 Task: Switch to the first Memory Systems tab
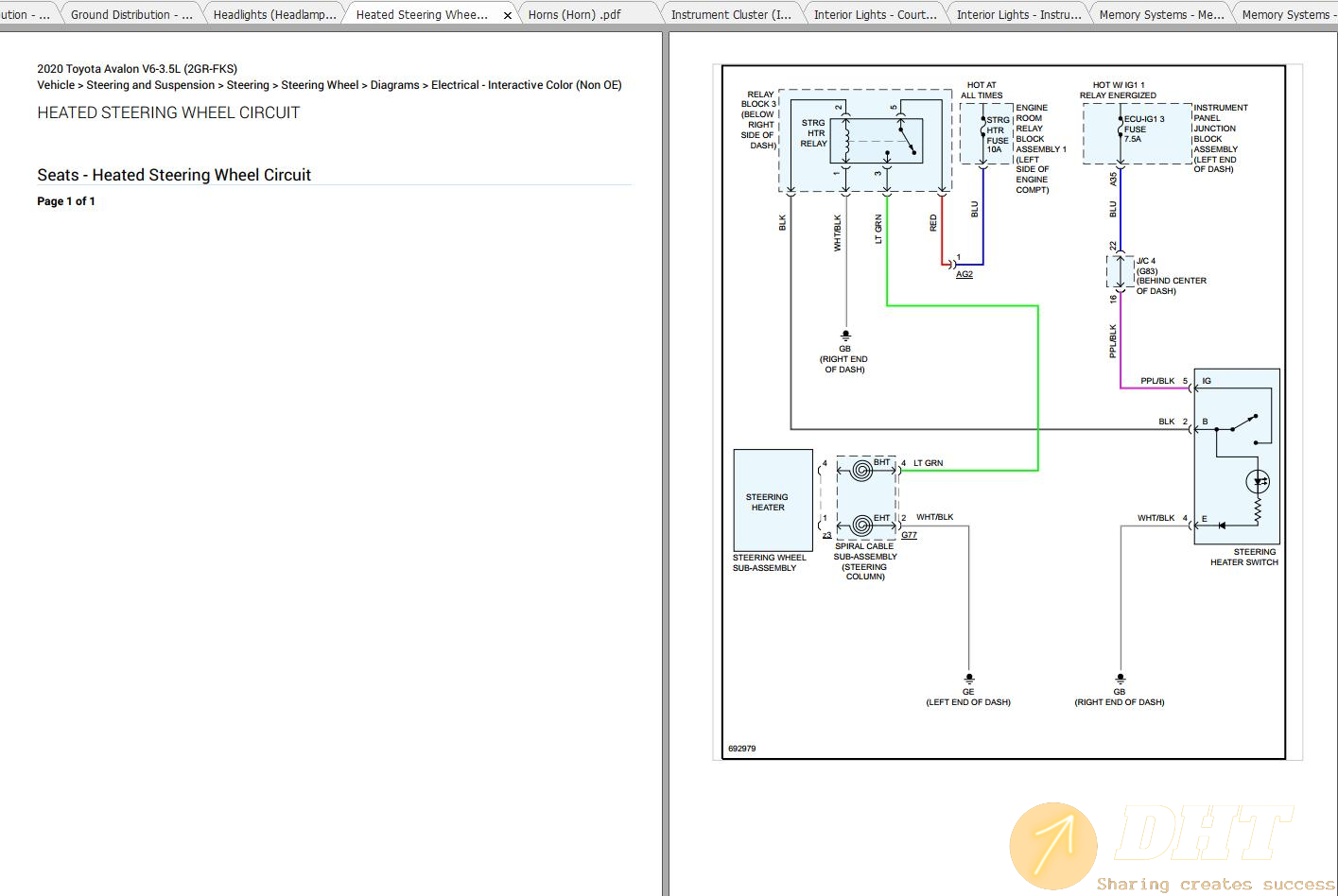pyautogui.click(x=1161, y=14)
